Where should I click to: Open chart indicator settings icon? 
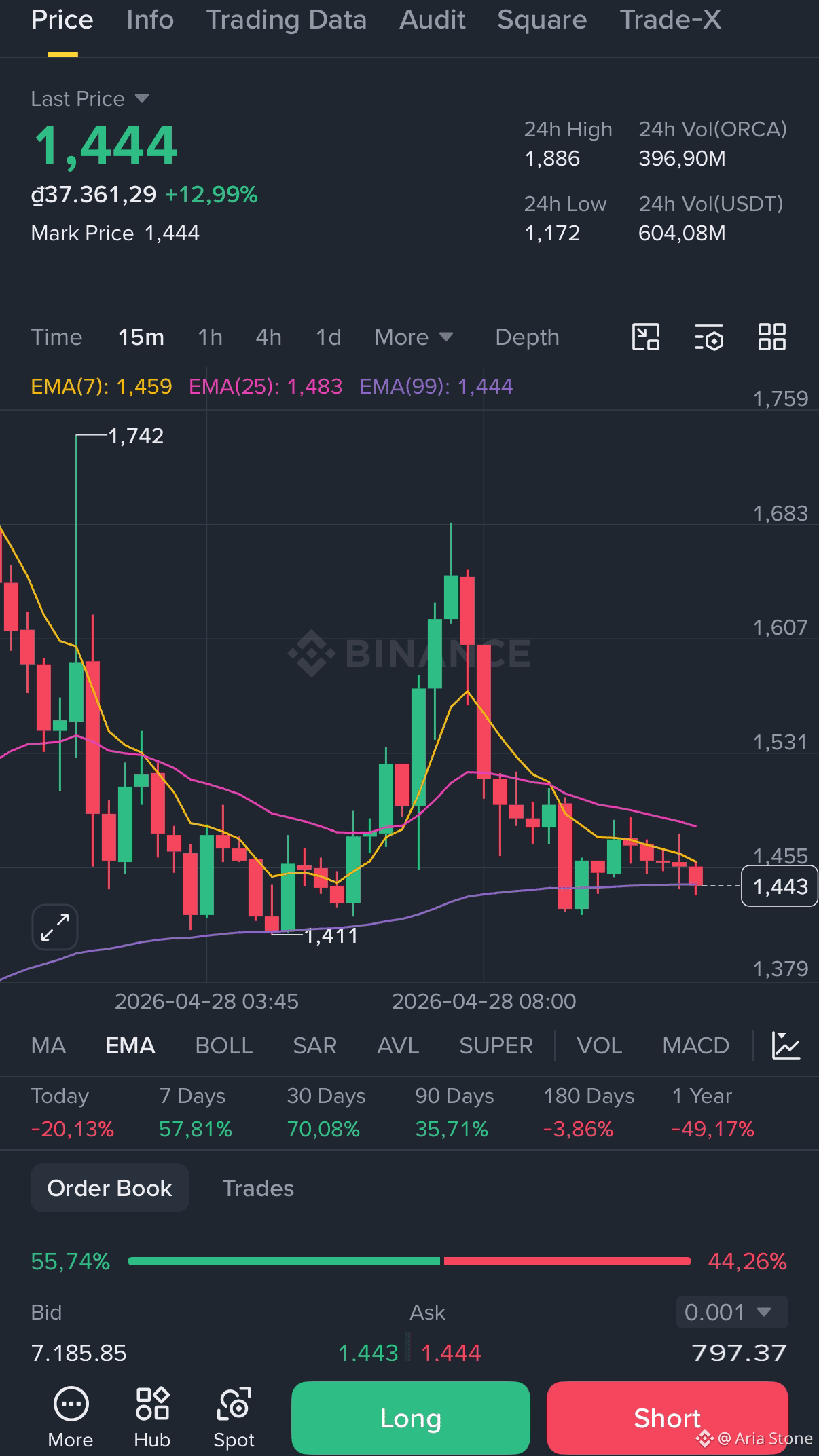coord(709,337)
